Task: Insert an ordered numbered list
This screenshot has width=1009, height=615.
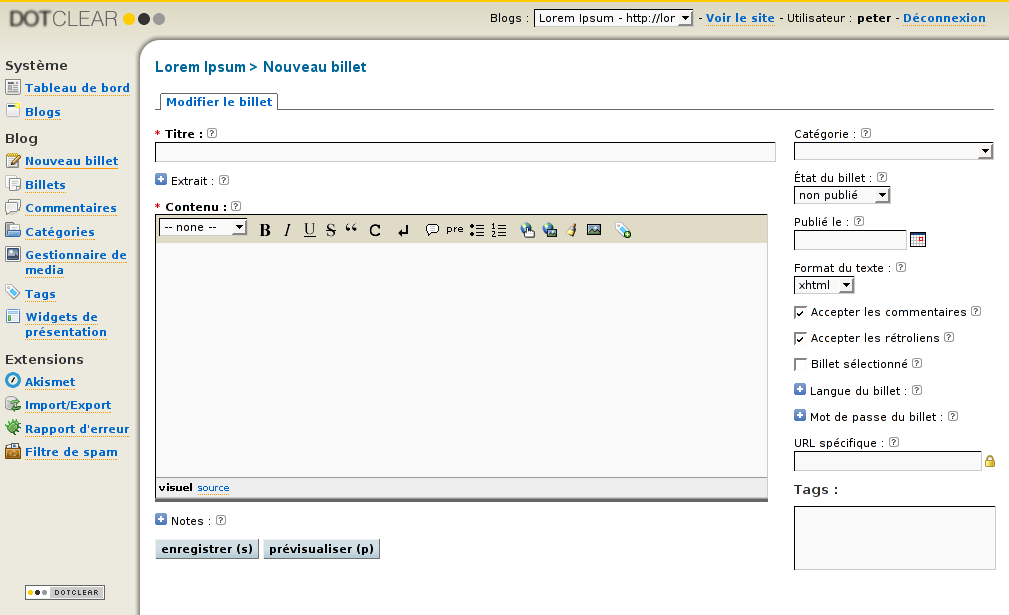Action: pos(499,230)
